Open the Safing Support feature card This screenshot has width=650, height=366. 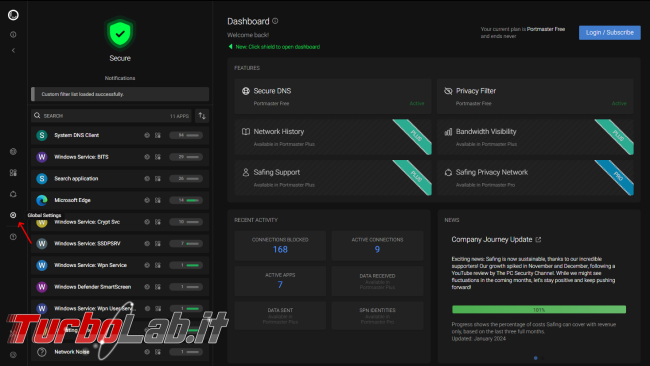pos(333,177)
